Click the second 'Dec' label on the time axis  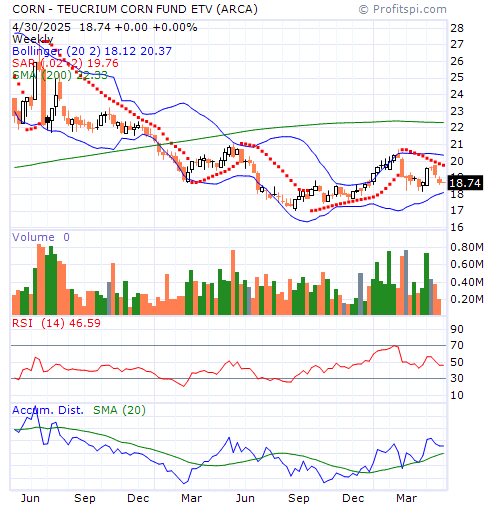(353, 498)
